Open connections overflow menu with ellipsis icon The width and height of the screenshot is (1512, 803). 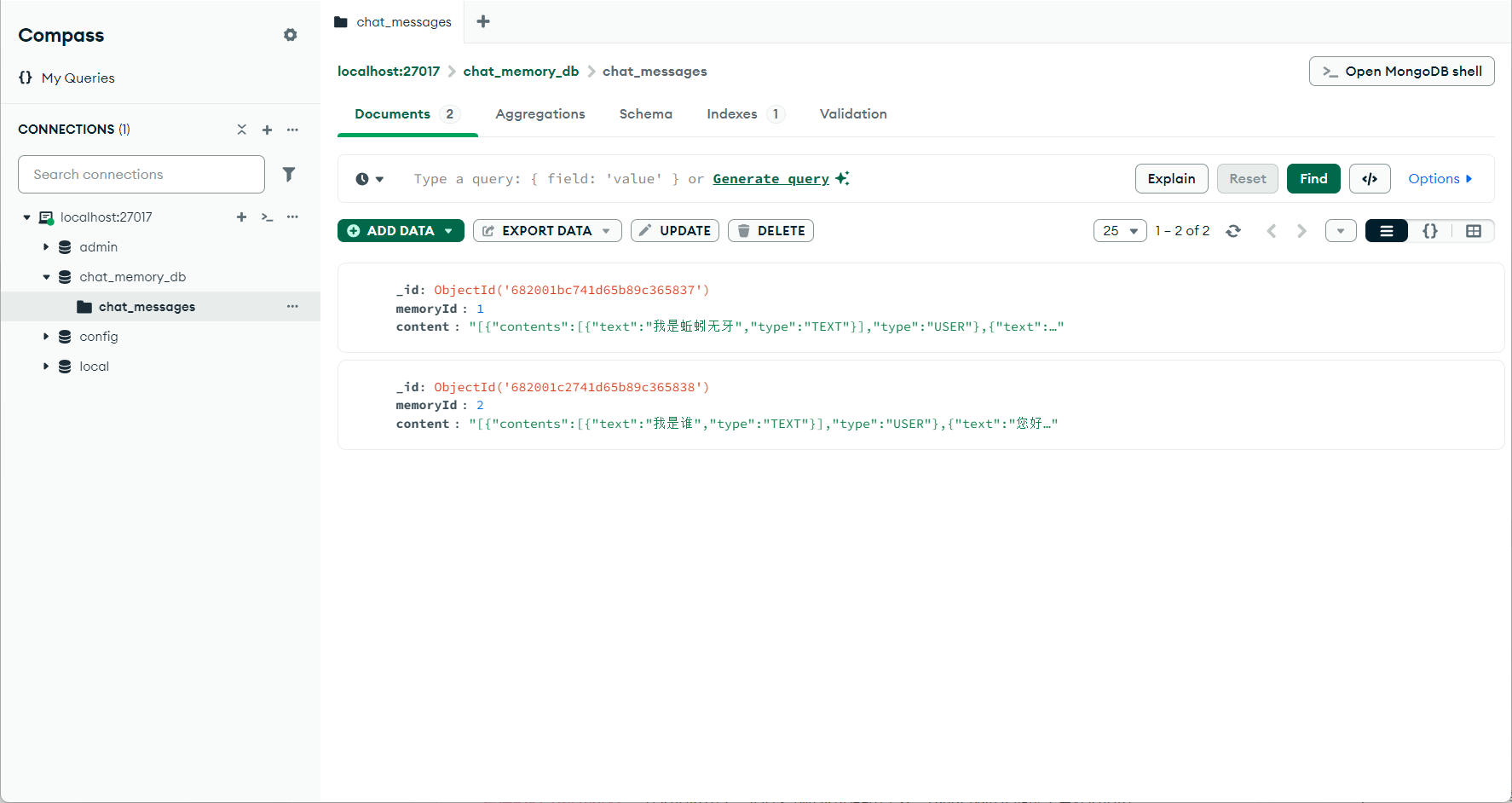(292, 130)
